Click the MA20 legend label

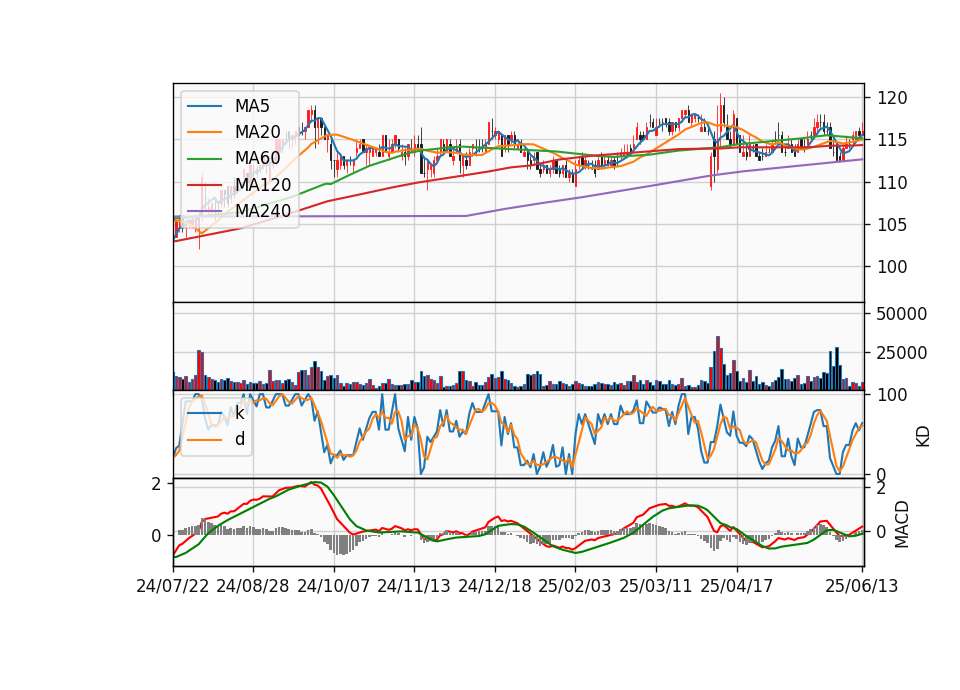point(257,132)
